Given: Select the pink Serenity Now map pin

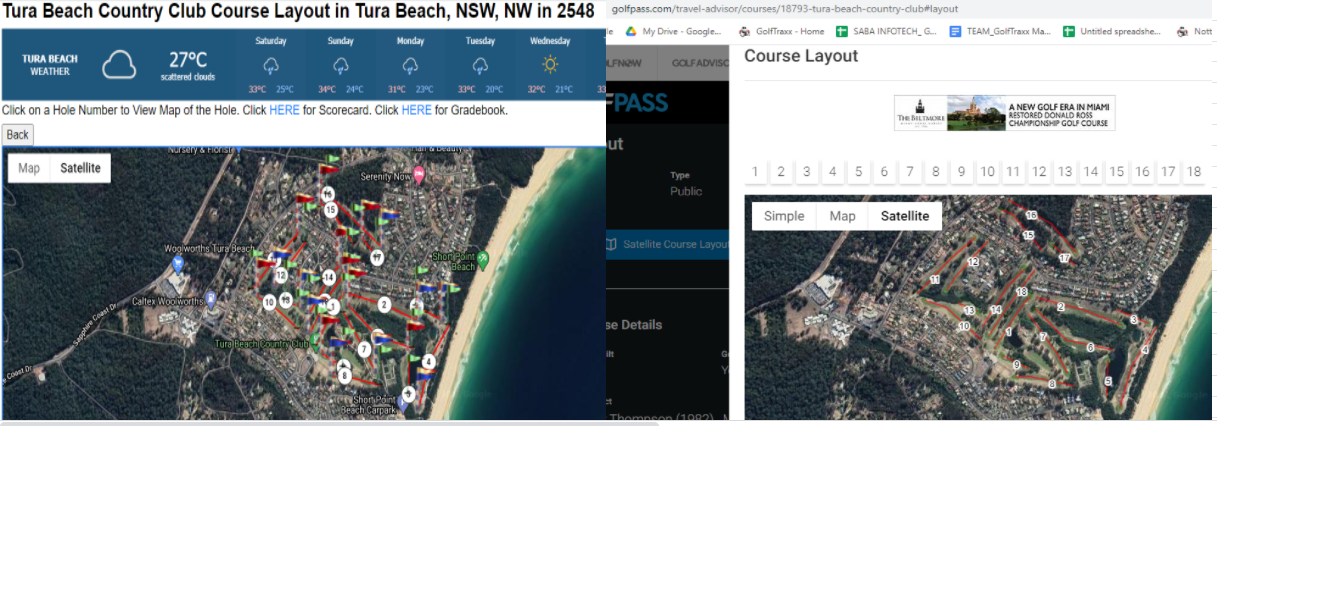Looking at the screenshot, I should click(x=418, y=176).
